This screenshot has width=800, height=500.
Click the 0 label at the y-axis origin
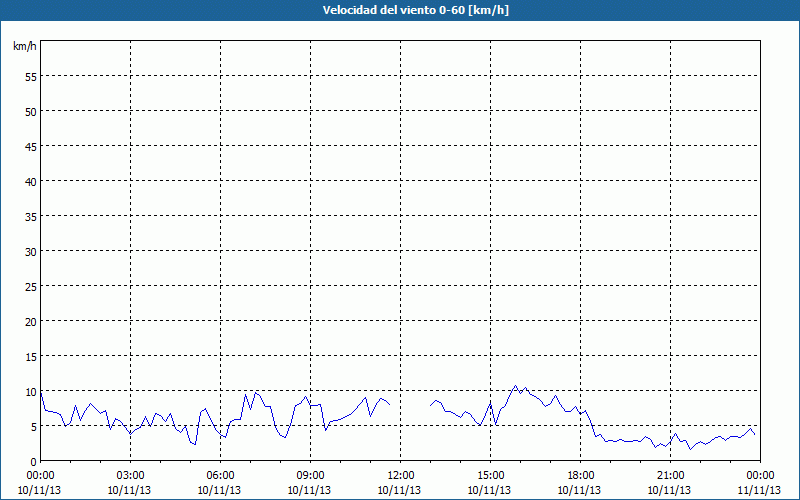34,461
